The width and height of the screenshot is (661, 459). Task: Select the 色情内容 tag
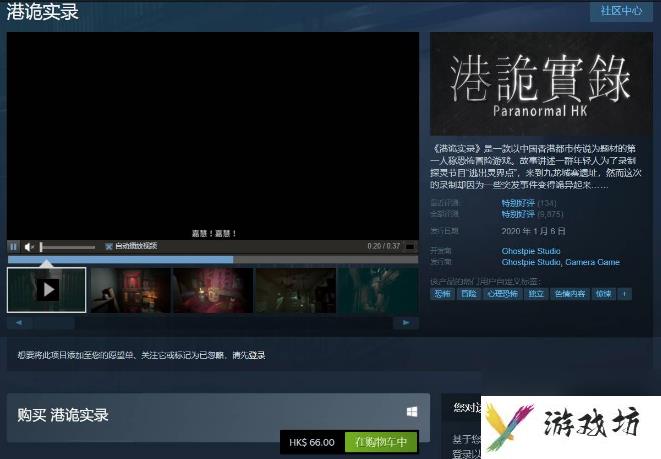[570, 294]
